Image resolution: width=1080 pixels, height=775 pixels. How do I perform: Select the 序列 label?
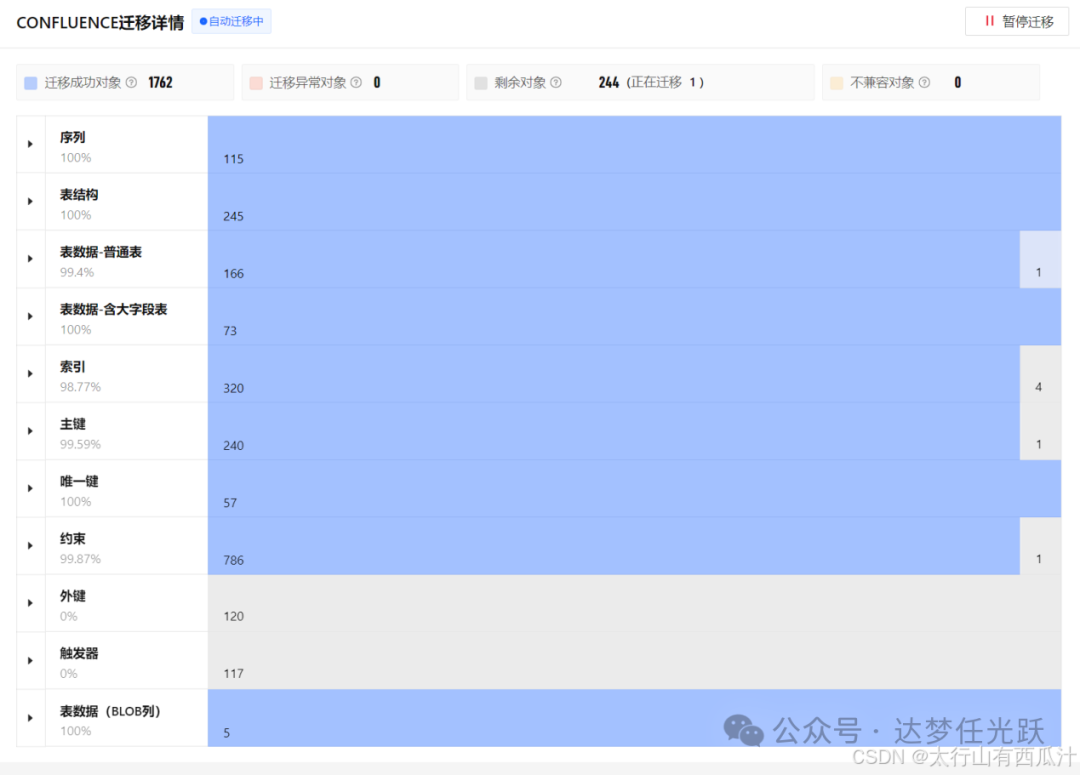[72, 137]
